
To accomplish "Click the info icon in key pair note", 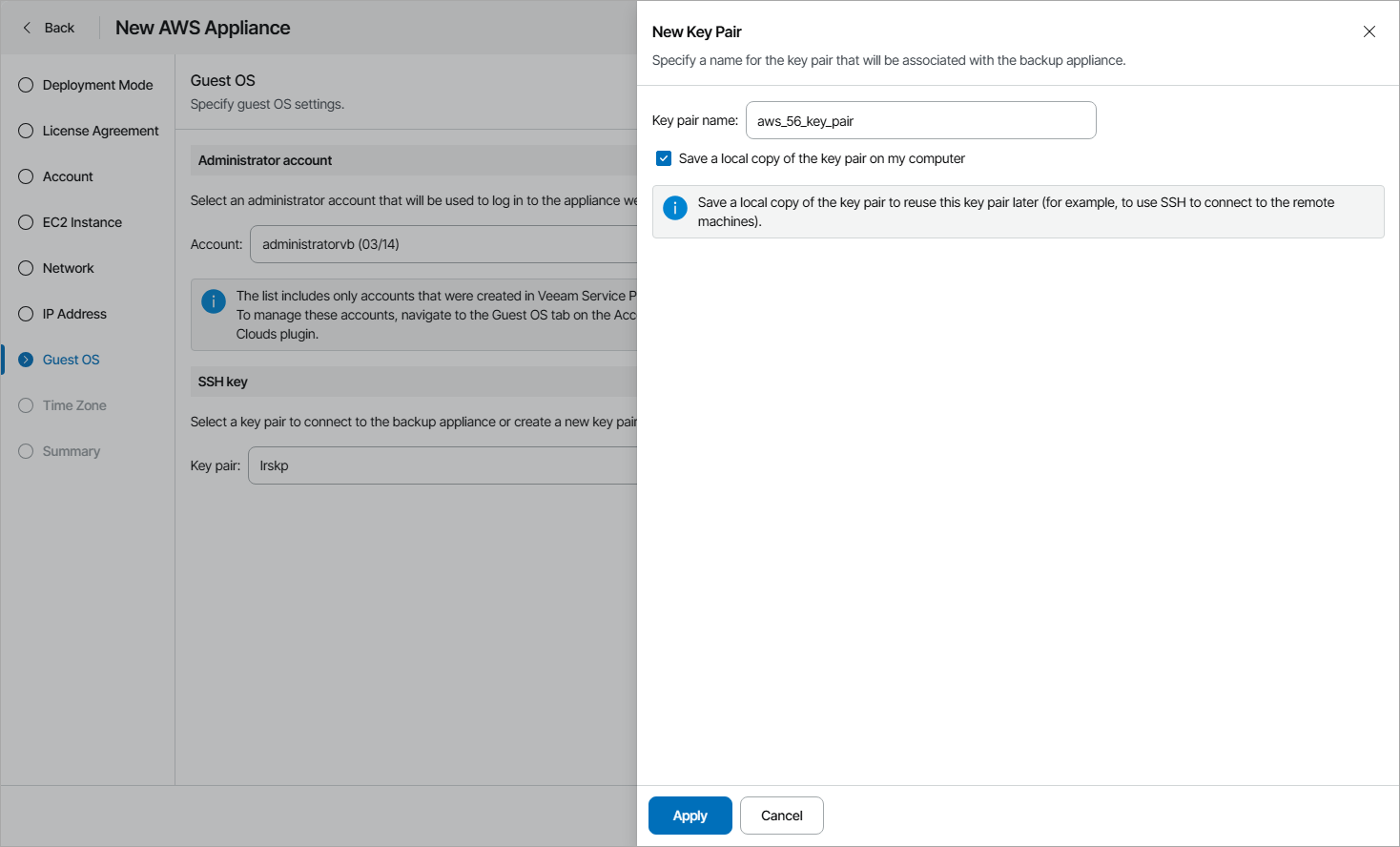I will (x=675, y=208).
